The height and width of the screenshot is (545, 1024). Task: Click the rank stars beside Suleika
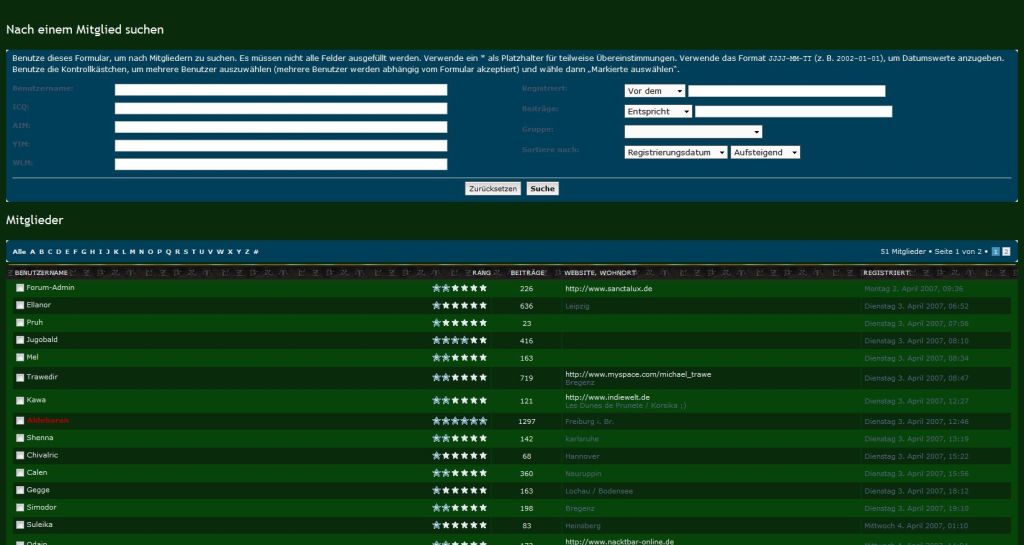[459, 525]
